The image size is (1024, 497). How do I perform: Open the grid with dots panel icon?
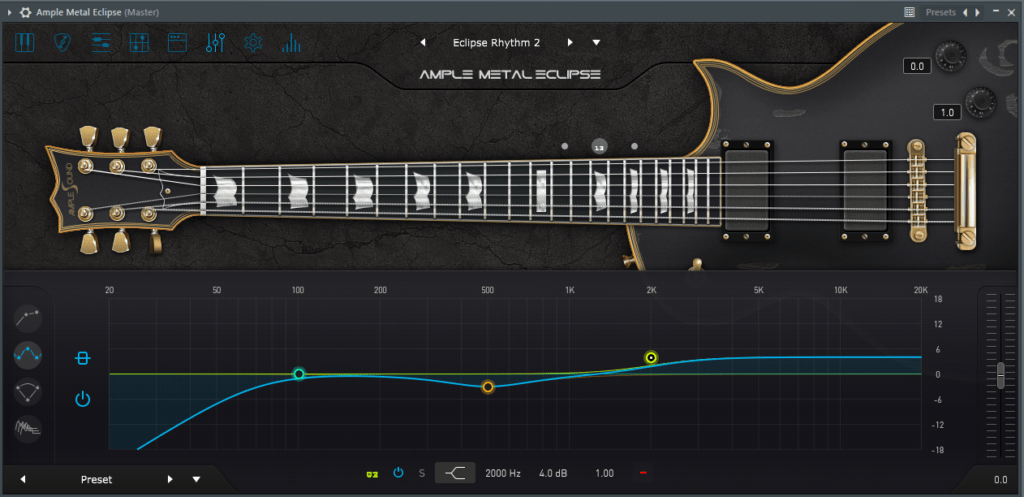click(x=139, y=43)
